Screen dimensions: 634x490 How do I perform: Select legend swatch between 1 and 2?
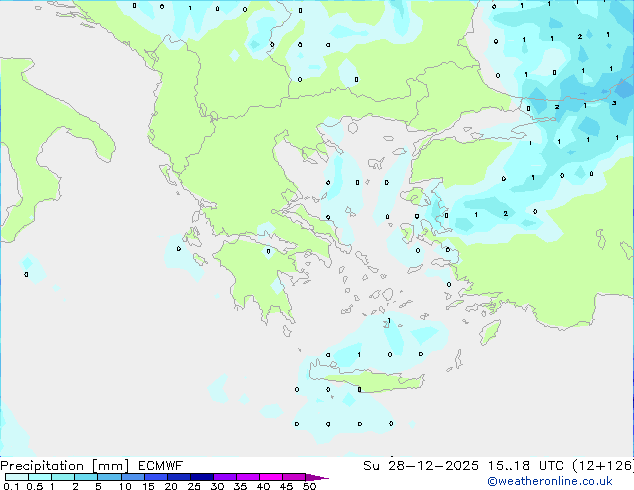(x=63, y=477)
